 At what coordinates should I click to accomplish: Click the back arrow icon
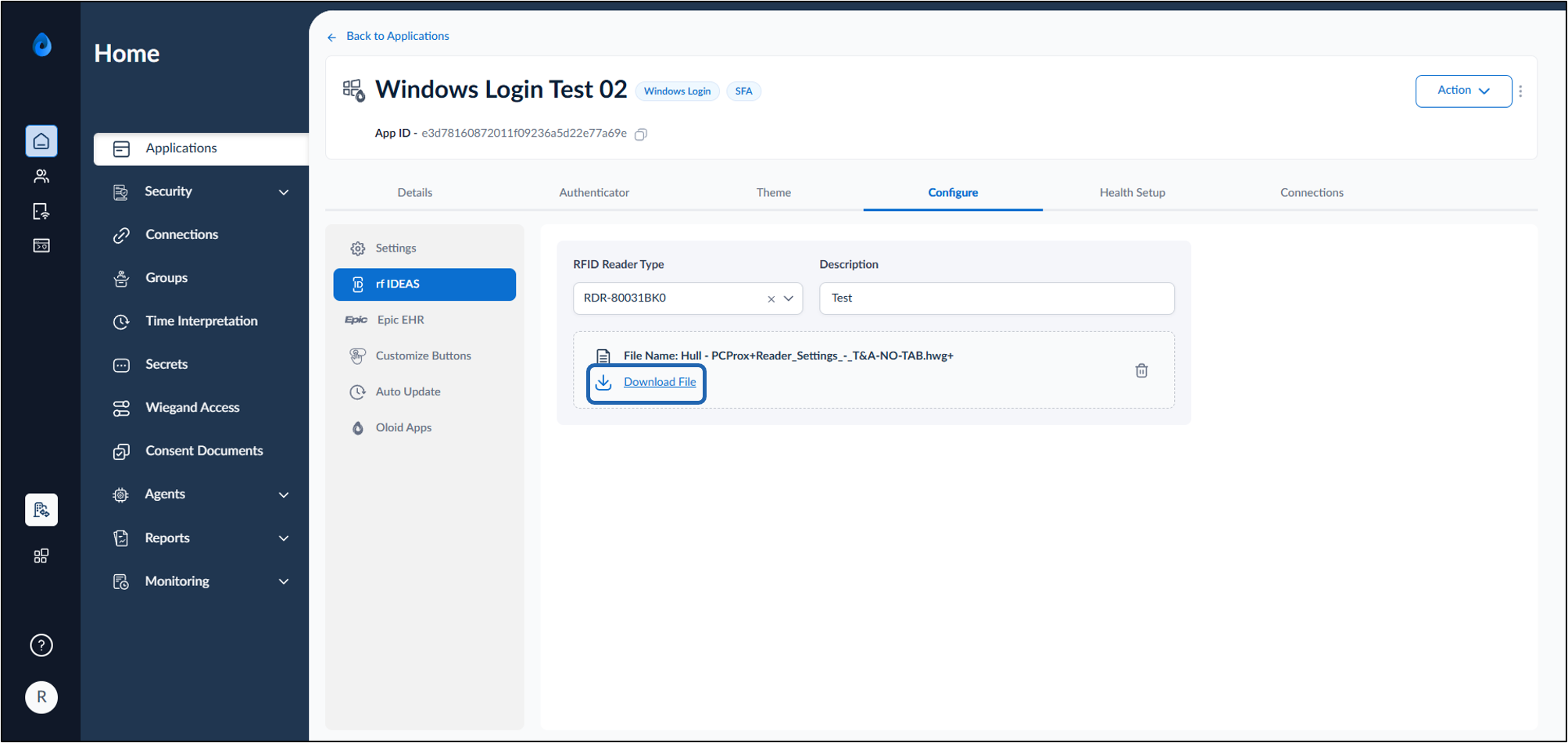coord(332,37)
